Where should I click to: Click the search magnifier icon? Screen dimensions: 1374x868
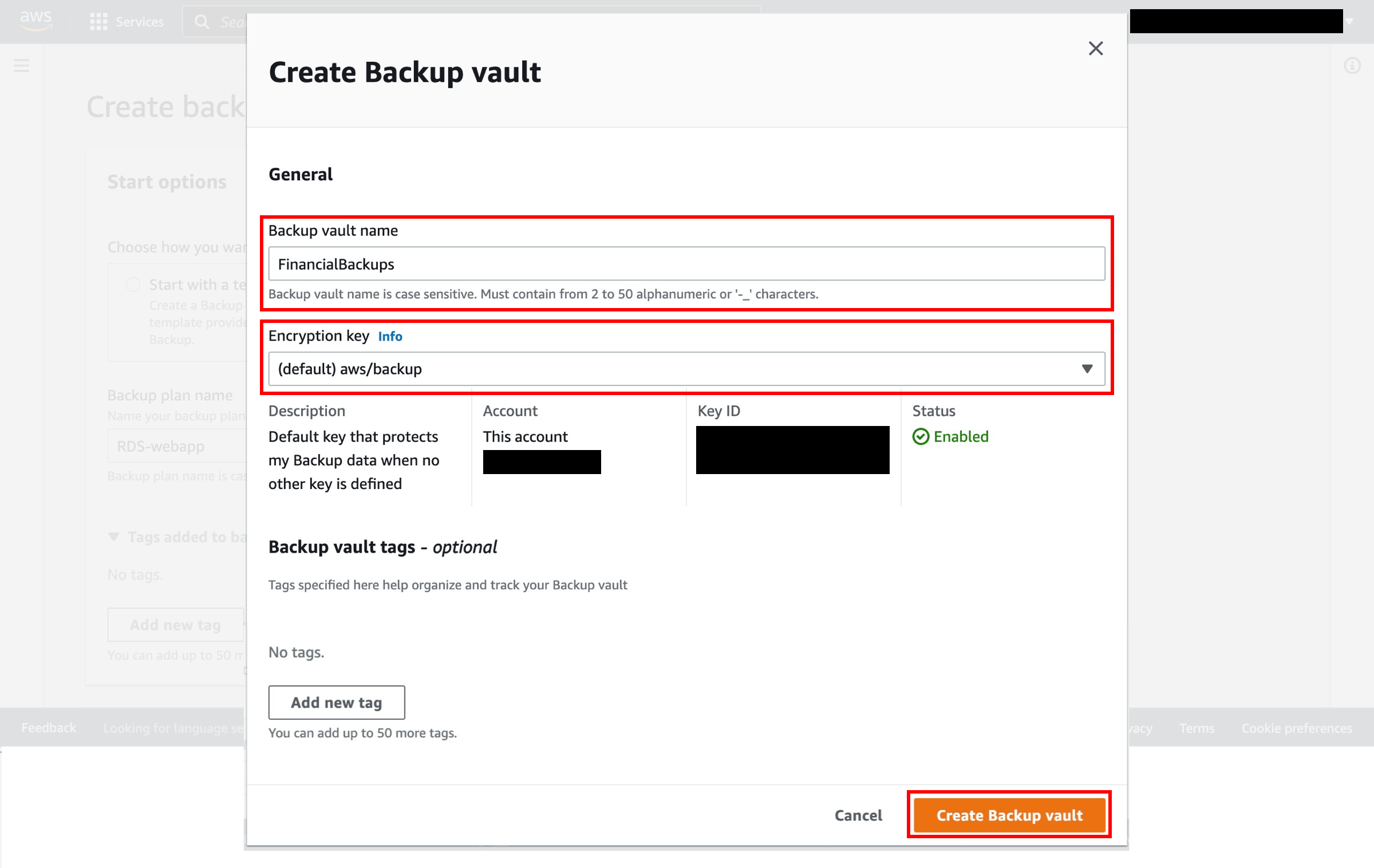click(x=202, y=22)
